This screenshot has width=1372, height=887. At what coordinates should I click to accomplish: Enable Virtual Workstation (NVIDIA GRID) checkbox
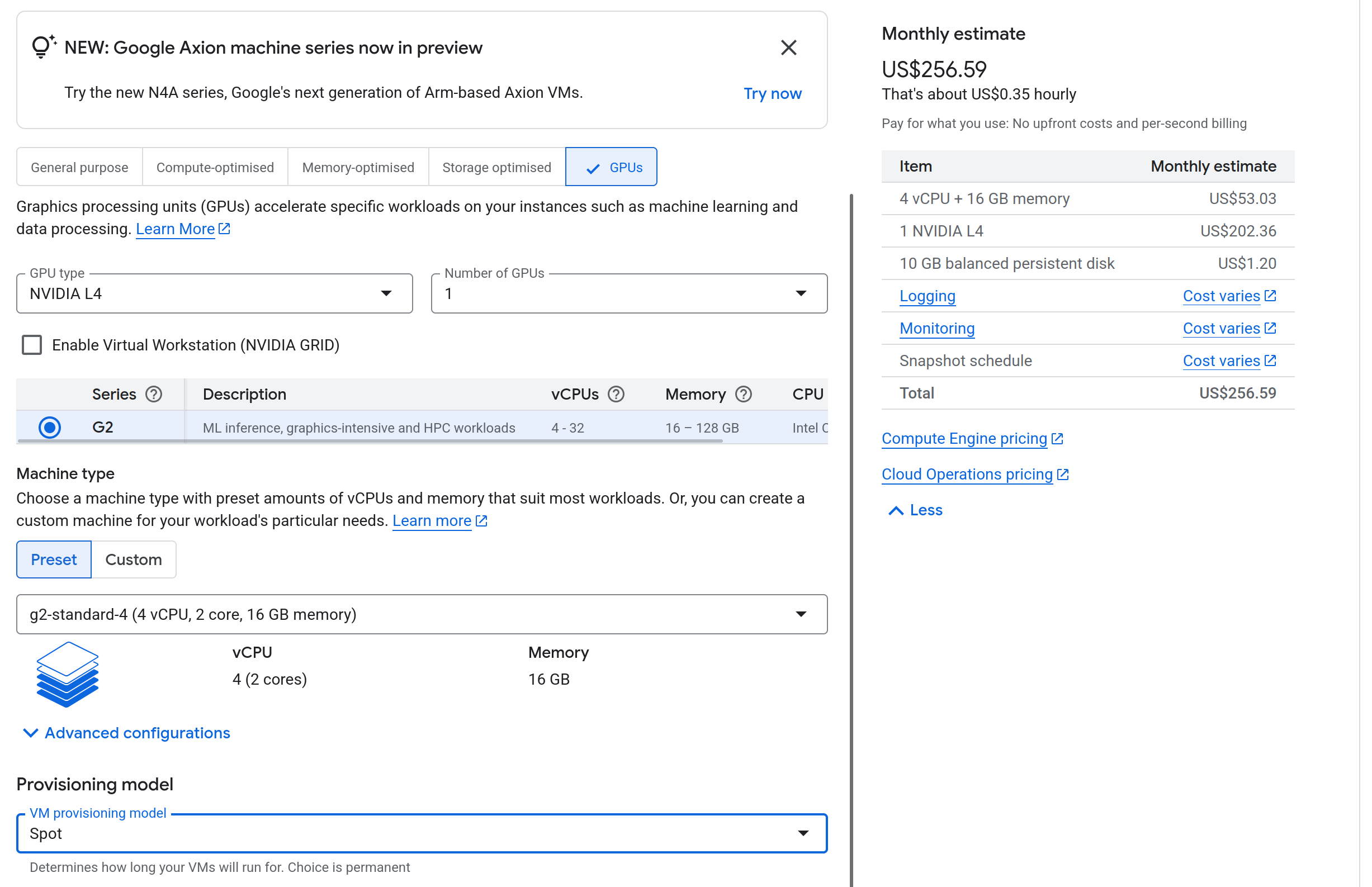coord(32,345)
